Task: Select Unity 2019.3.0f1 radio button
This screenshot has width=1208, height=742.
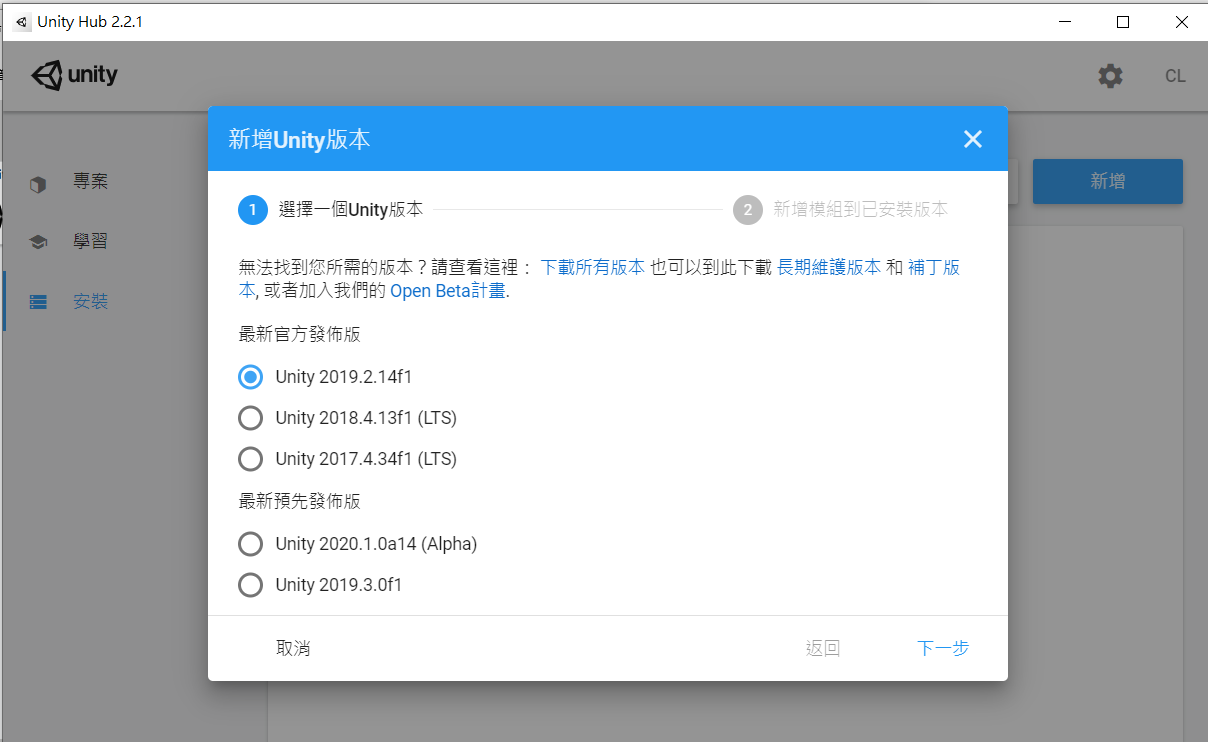Action: click(x=251, y=585)
